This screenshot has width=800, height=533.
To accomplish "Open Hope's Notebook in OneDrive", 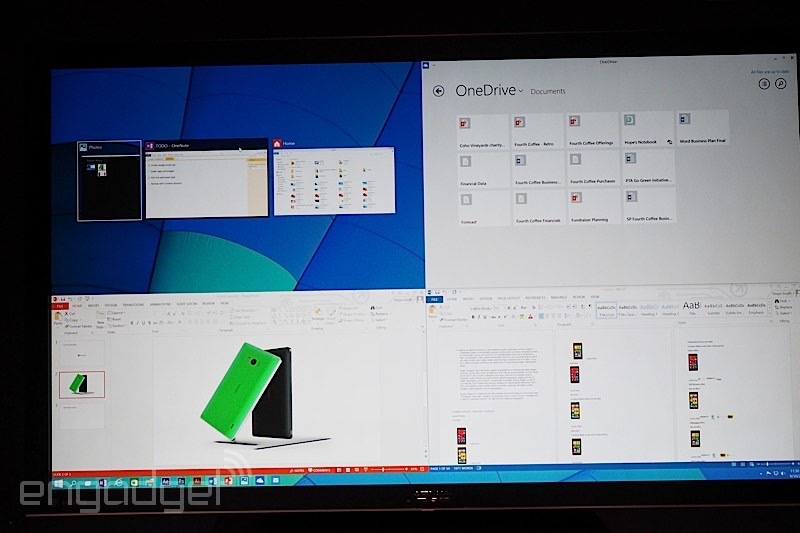I will 647,129.
